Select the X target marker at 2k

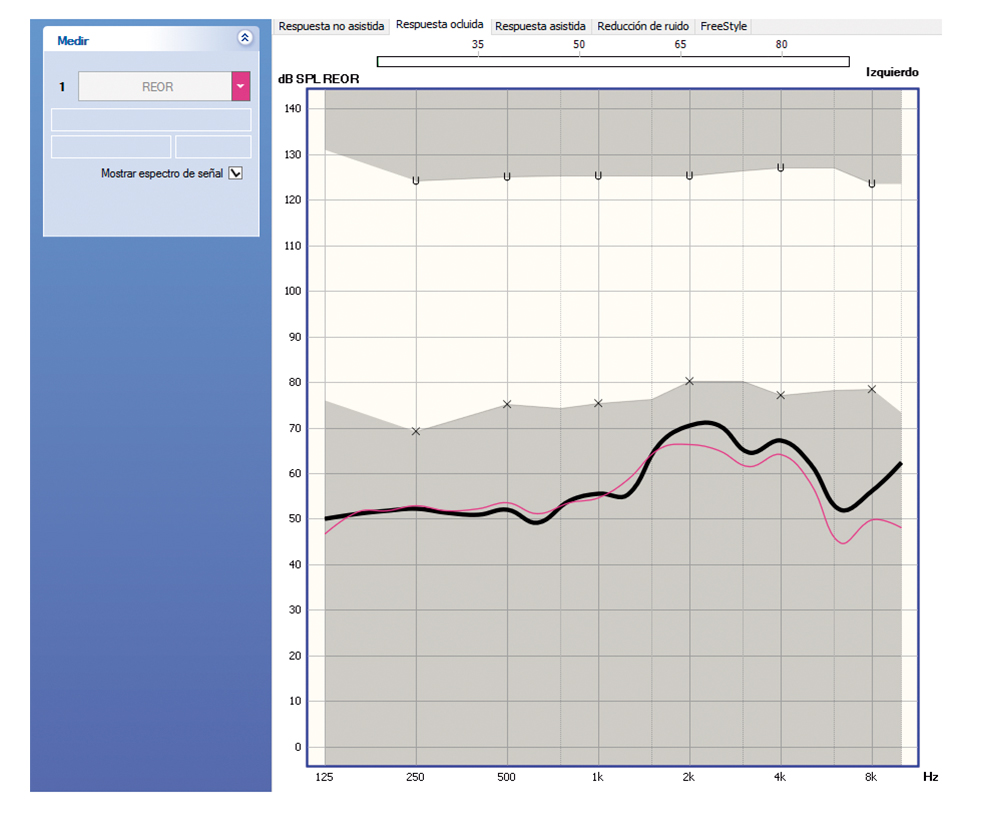point(689,381)
